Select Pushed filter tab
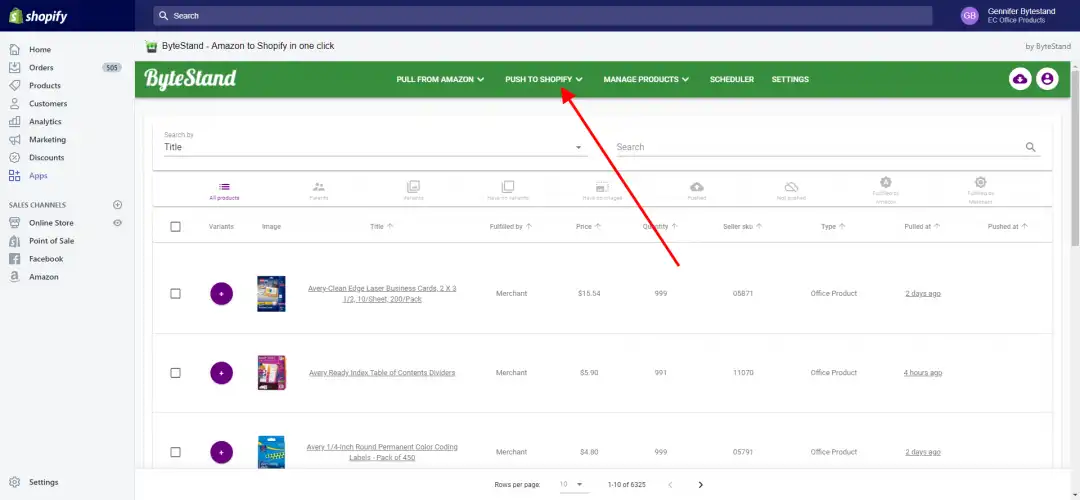Screen dimensions: 1080x500 (x=696, y=191)
